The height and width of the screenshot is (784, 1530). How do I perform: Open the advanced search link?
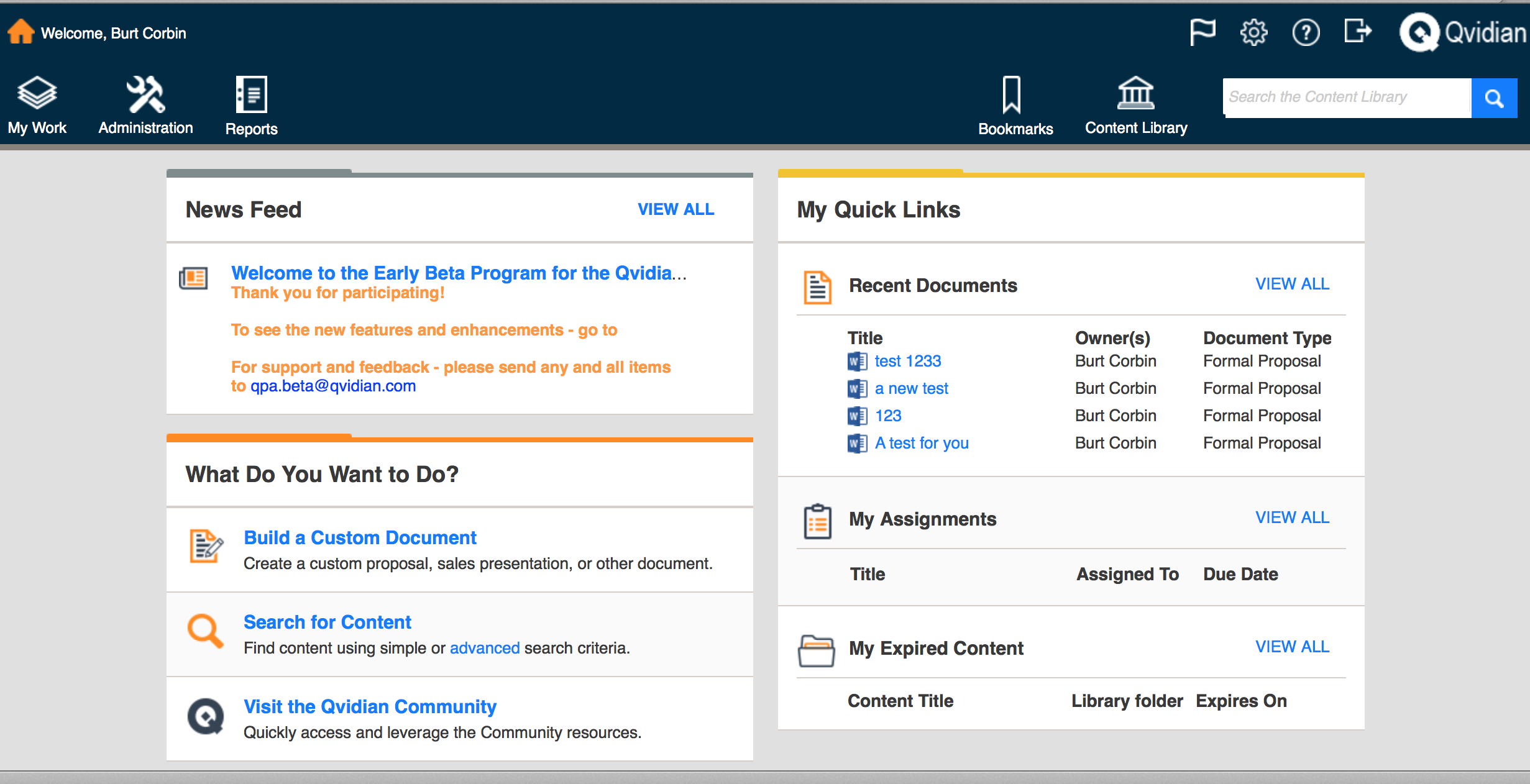click(484, 648)
